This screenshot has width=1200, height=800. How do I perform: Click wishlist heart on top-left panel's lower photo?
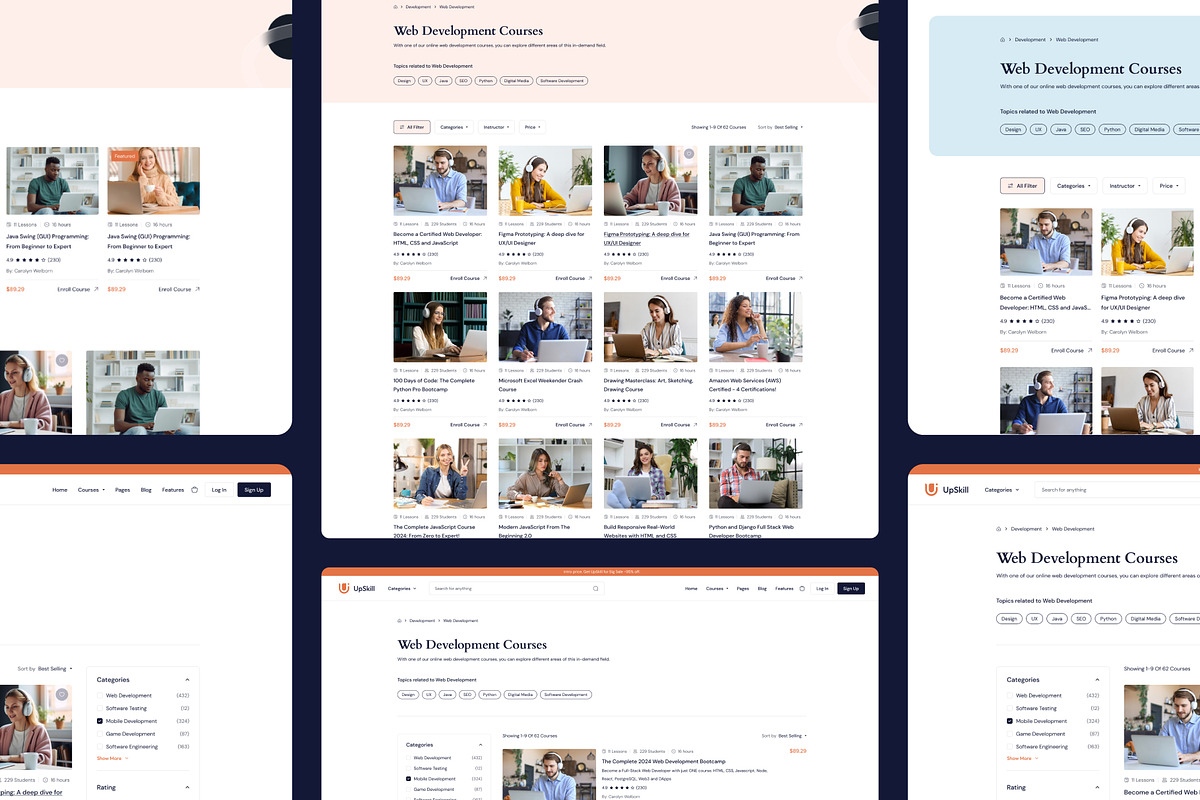coord(62,360)
